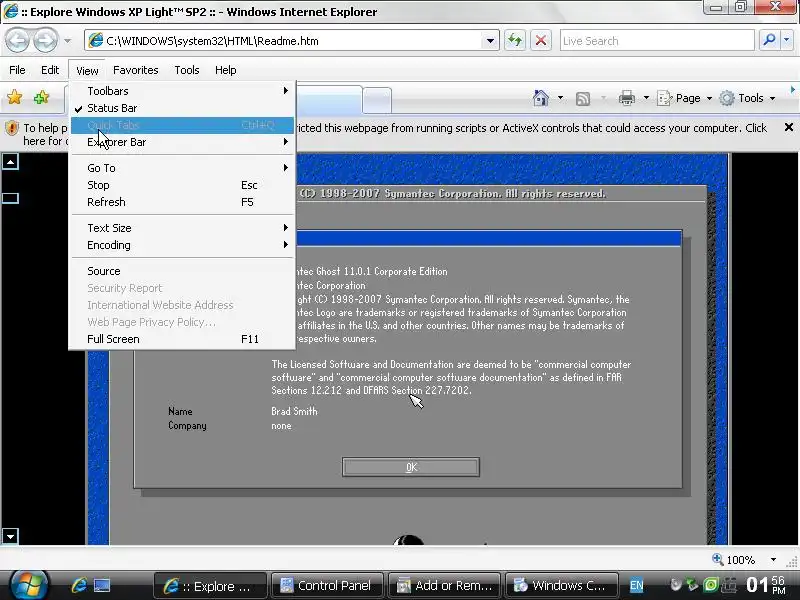This screenshot has width=800, height=600.
Task: Click the zoom magnifier 100% button
Action: pyautogui.click(x=734, y=560)
